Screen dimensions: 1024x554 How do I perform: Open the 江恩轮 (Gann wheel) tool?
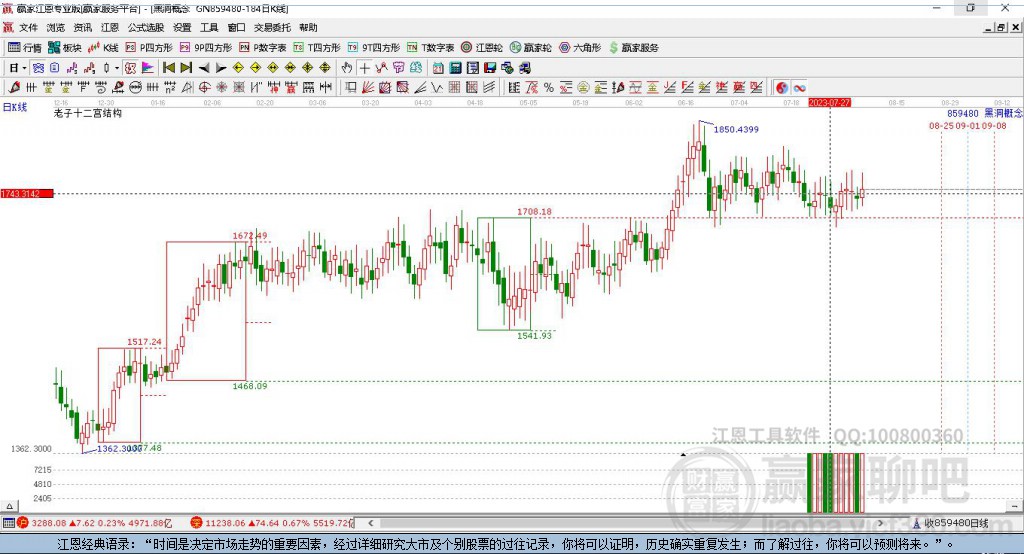tap(489, 47)
